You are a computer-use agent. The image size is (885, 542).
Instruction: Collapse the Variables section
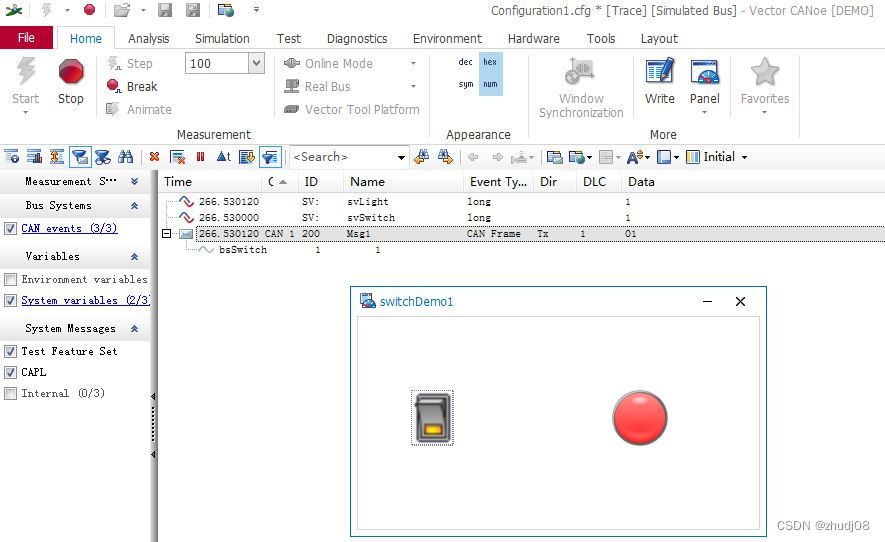pos(134,256)
